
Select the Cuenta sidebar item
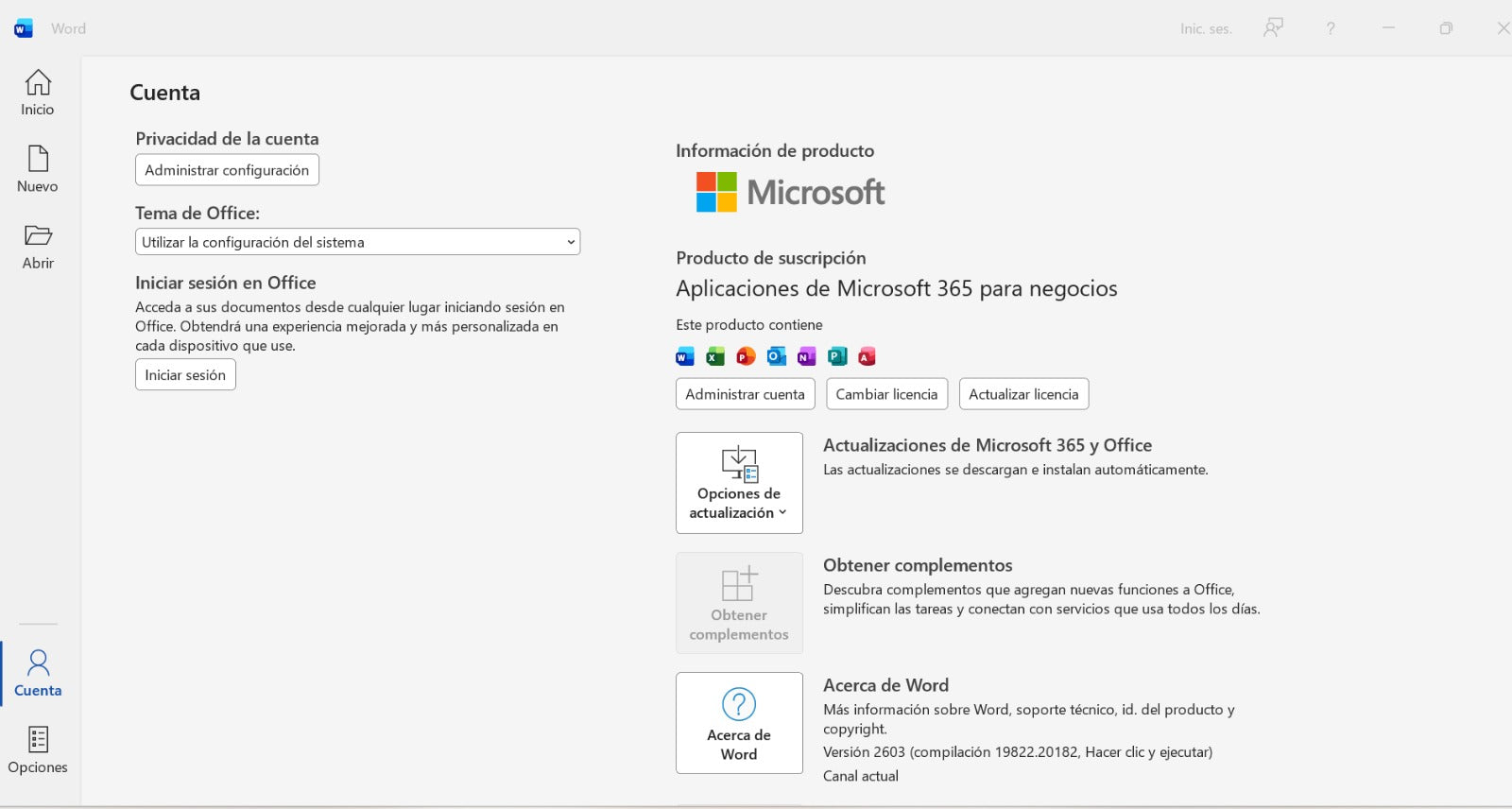coord(38,674)
